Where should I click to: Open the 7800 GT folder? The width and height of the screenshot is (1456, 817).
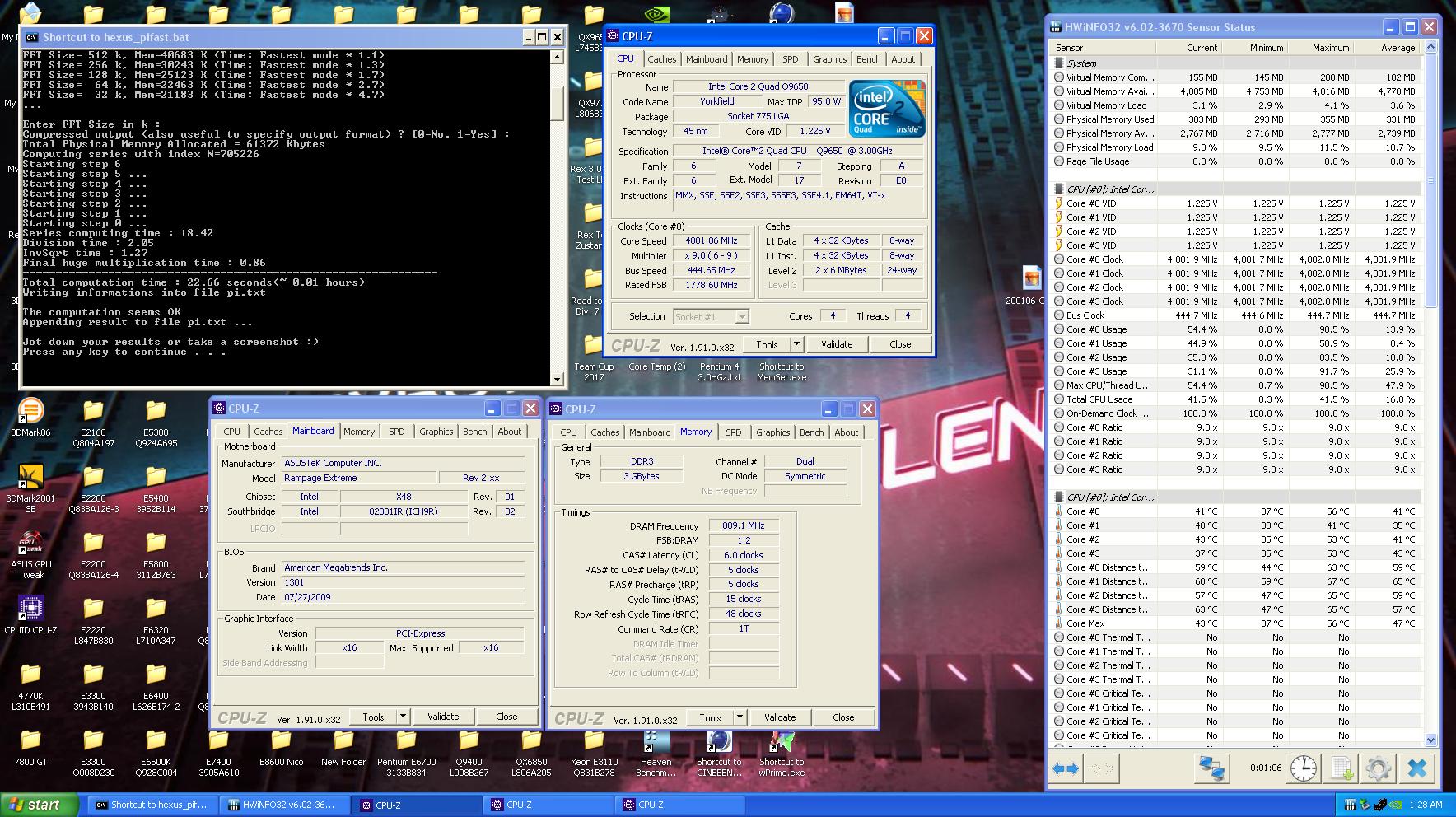coord(30,746)
